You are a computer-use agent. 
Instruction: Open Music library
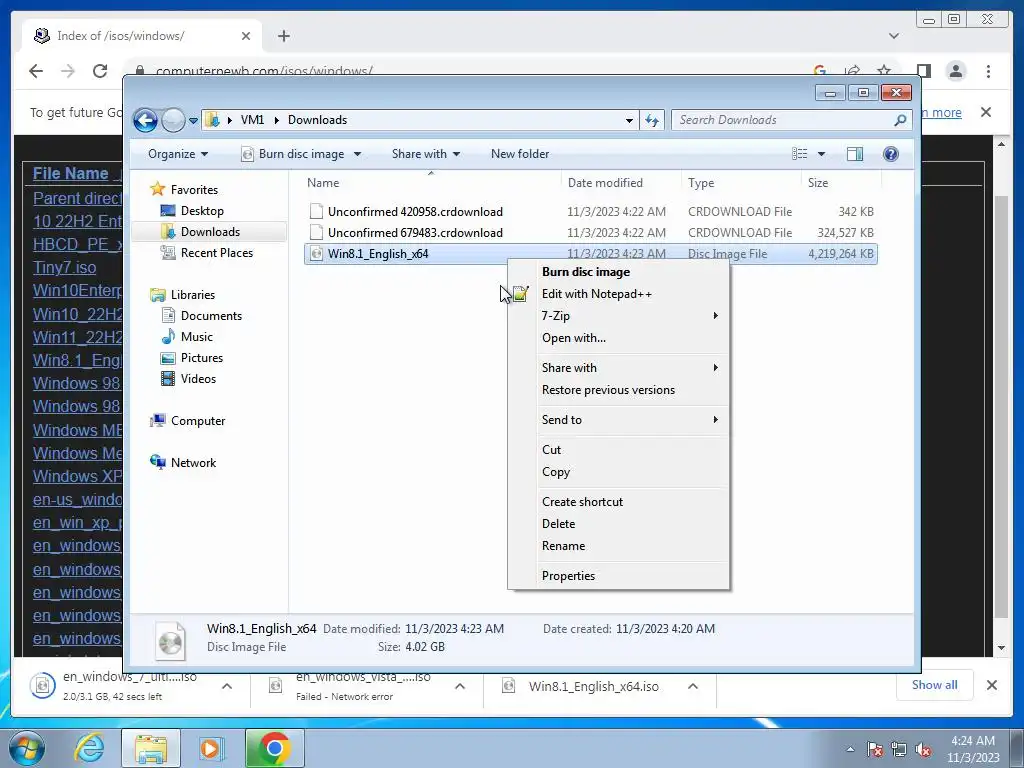click(x=197, y=337)
